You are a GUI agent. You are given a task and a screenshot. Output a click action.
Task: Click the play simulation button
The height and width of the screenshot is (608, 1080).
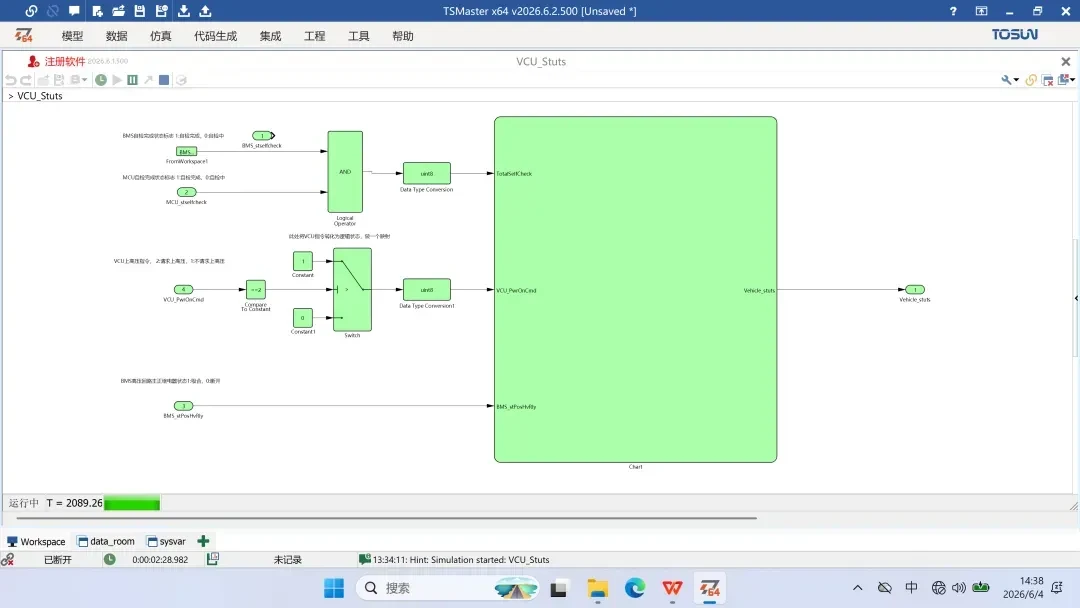click(x=117, y=80)
